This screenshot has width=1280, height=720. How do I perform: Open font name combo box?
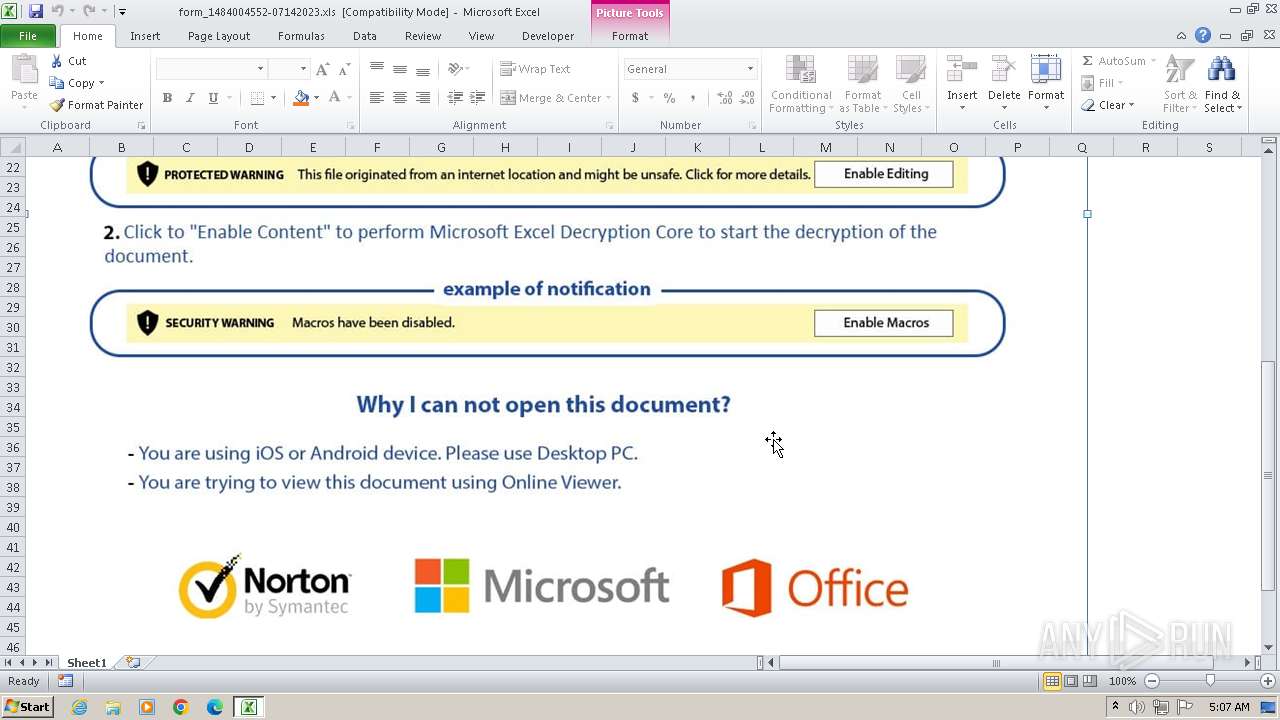point(211,69)
